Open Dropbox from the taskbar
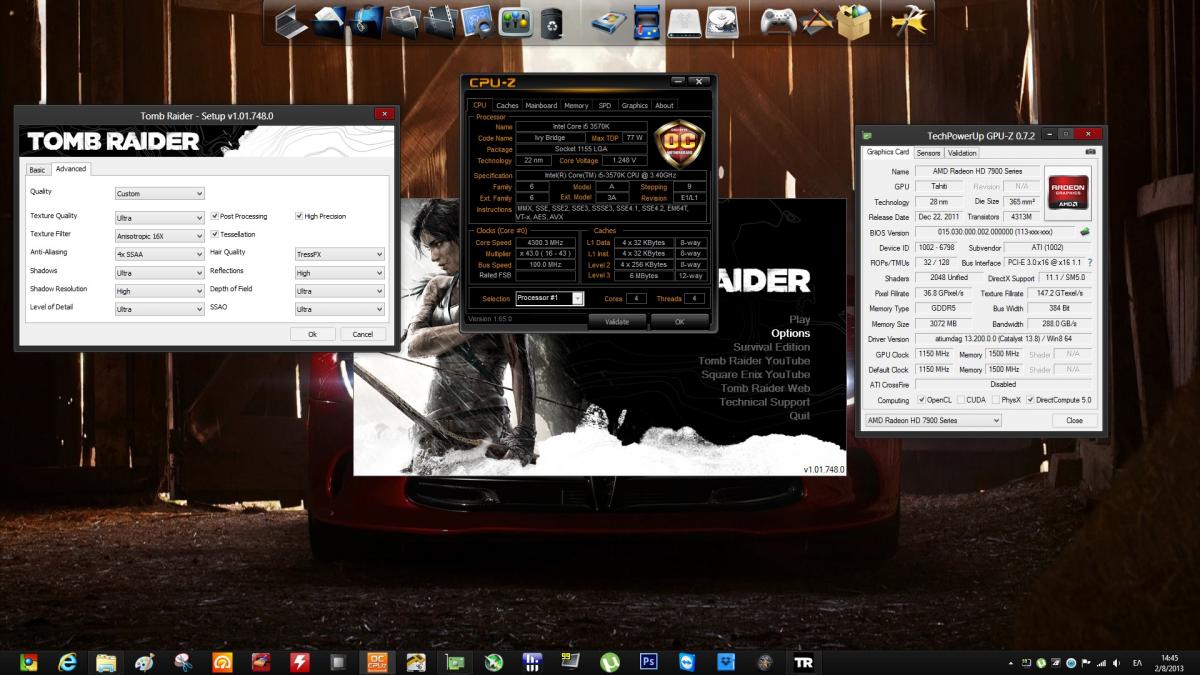1200x675 pixels. click(x=726, y=661)
